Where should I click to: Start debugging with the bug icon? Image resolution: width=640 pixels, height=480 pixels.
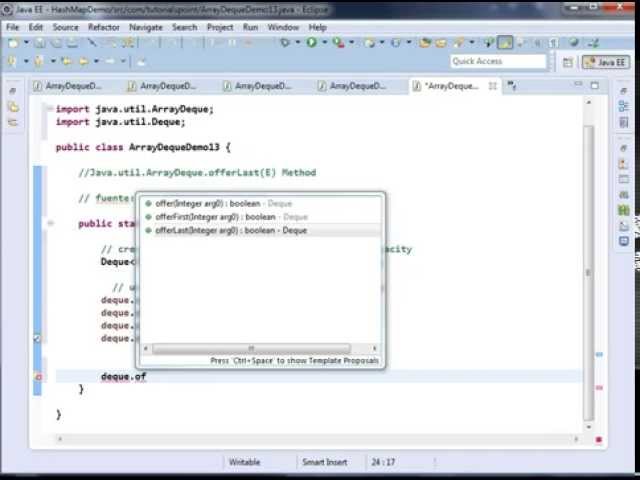284,42
